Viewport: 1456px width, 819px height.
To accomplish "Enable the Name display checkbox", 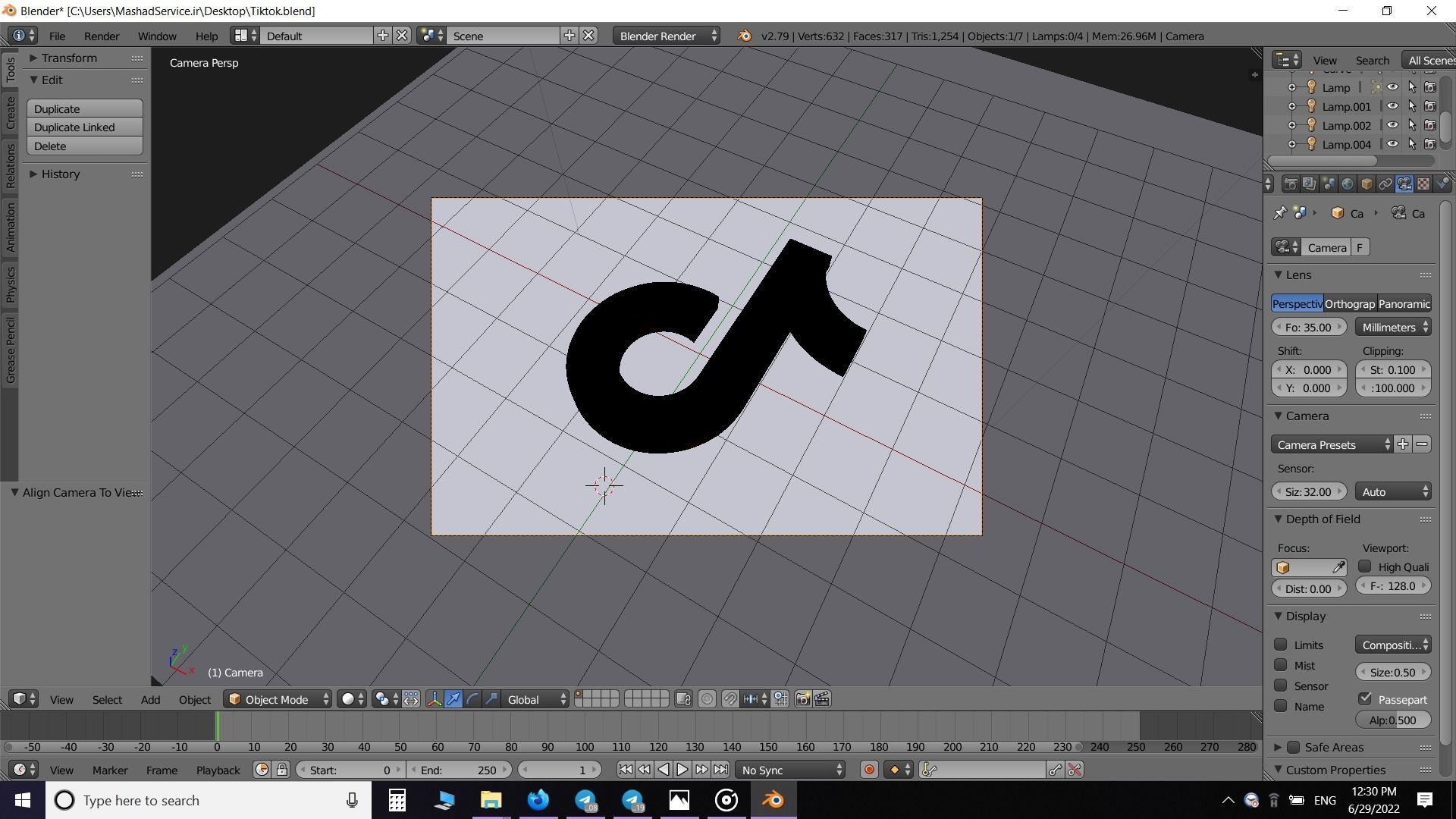I will click(1281, 706).
